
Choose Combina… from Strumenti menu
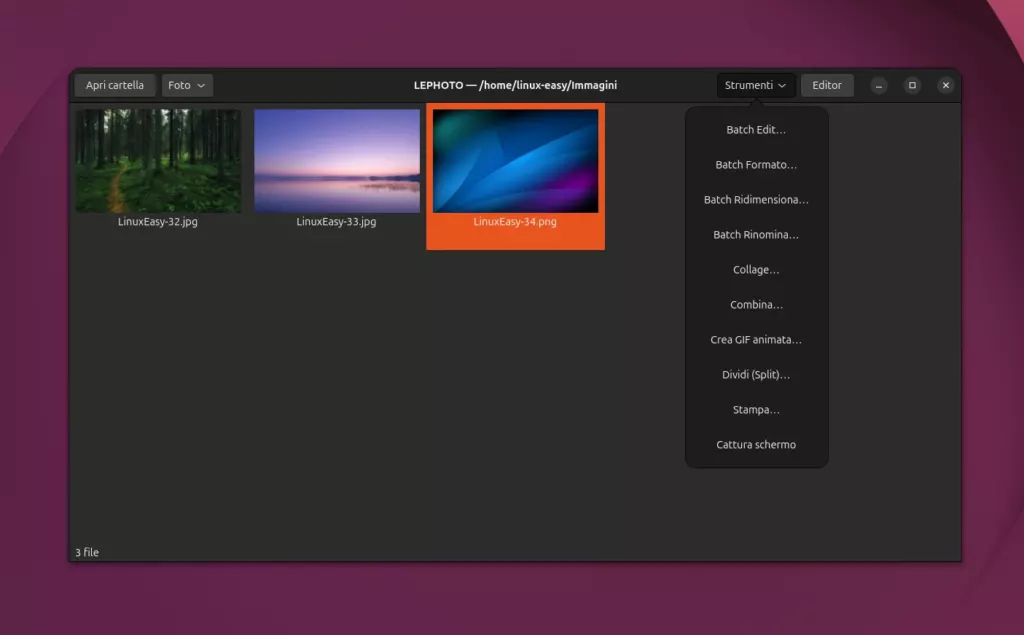[756, 304]
